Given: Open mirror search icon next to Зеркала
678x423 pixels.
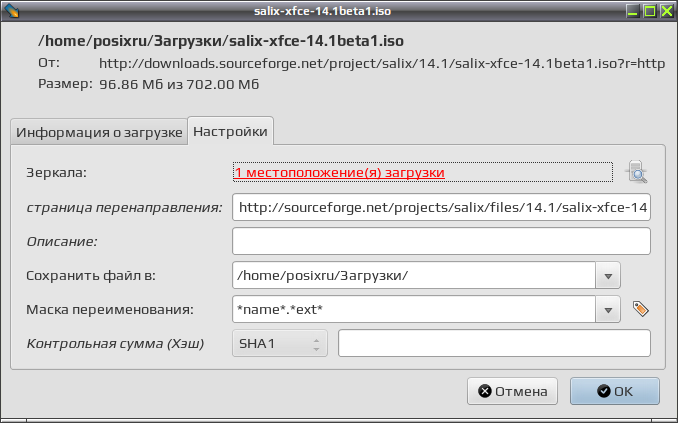Looking at the screenshot, I should [x=636, y=172].
